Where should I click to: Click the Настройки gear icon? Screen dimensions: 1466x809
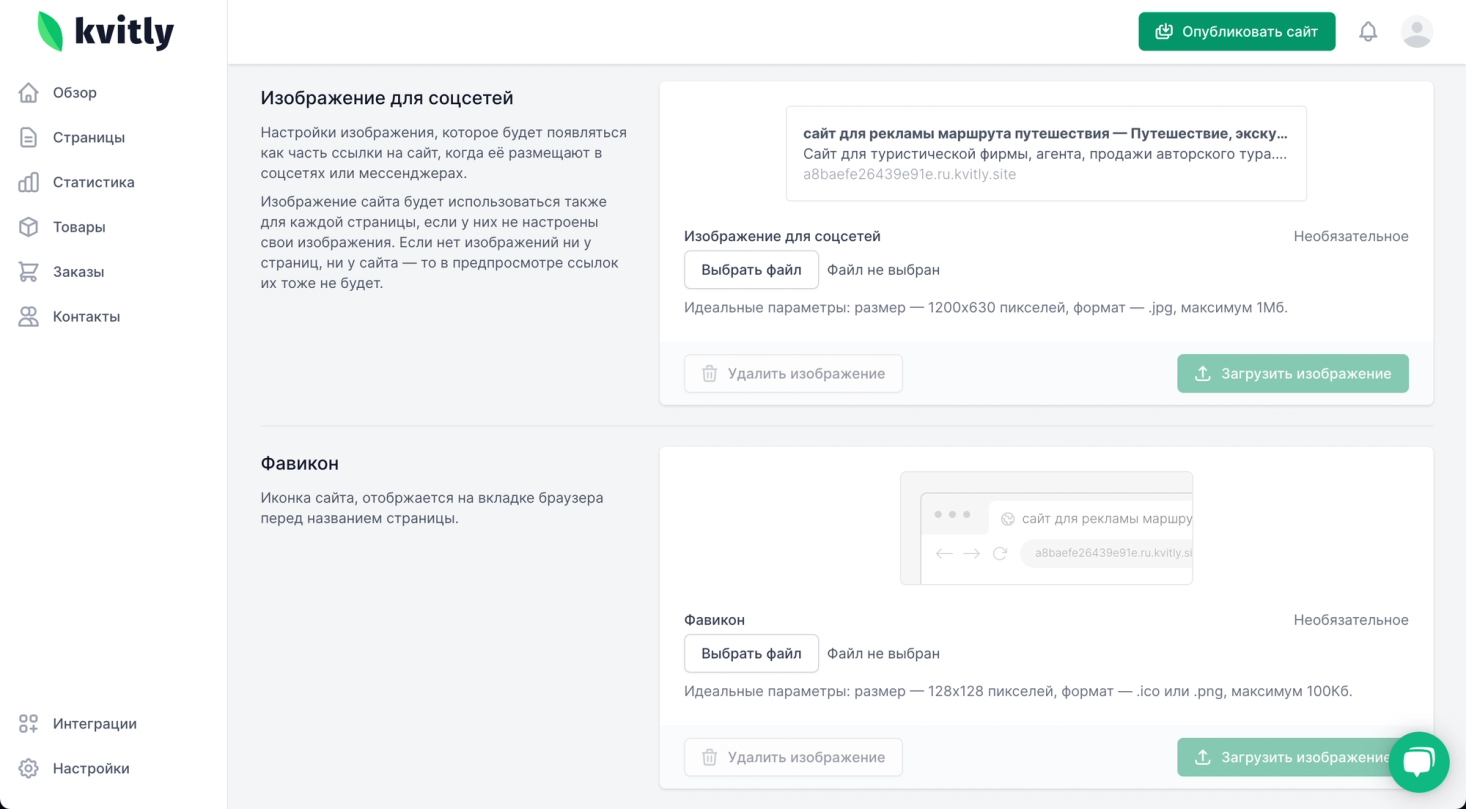point(29,769)
